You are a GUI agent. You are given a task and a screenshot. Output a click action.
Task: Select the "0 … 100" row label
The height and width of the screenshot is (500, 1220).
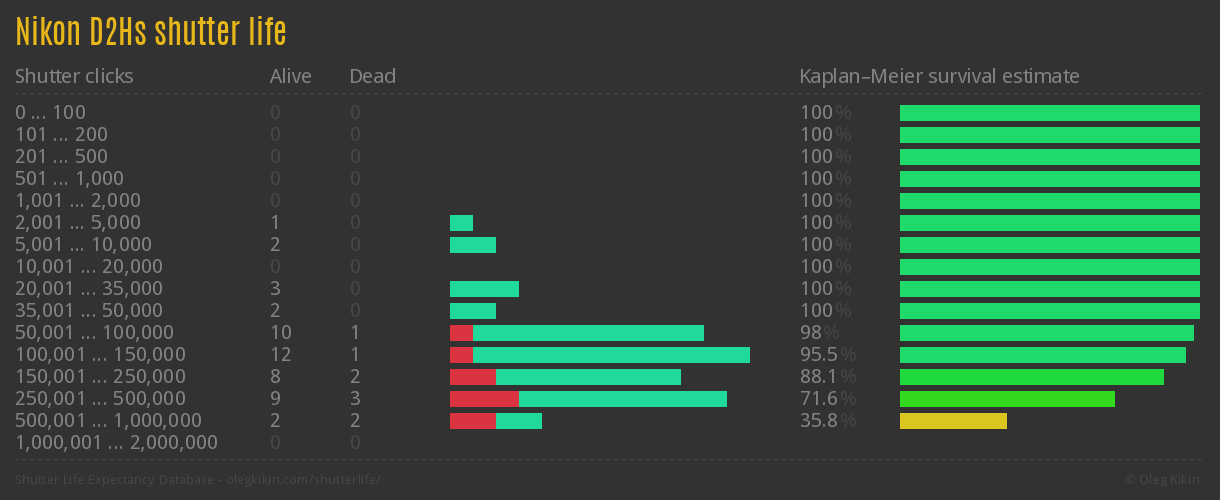click(50, 113)
